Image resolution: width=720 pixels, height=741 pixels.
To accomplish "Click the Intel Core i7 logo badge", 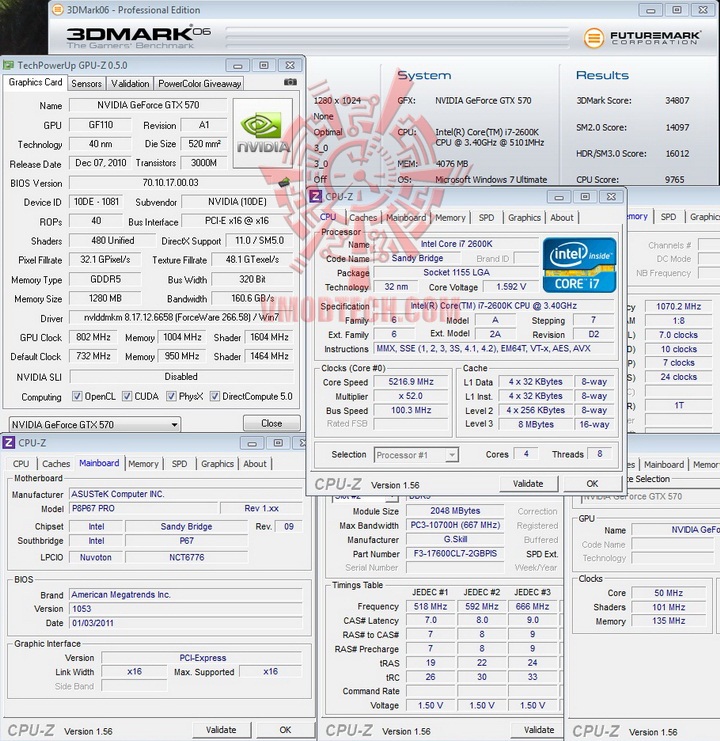I will coord(579,265).
